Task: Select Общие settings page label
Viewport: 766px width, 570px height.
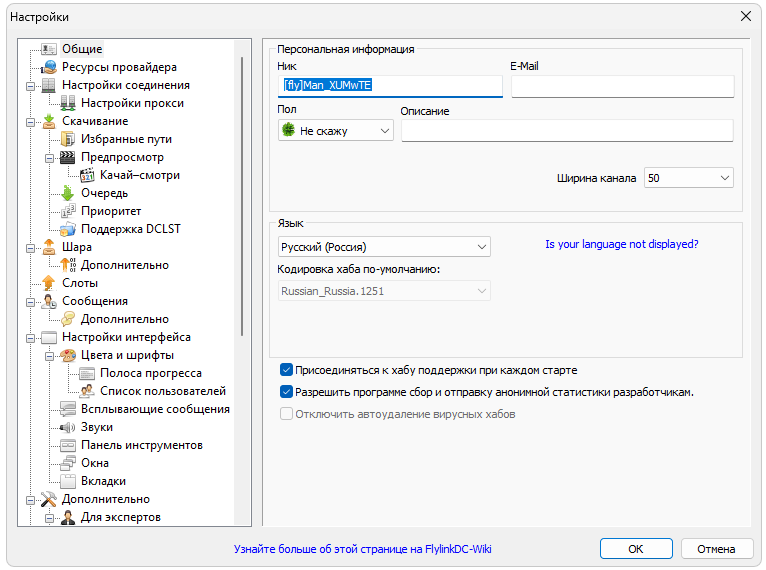Action: click(82, 49)
